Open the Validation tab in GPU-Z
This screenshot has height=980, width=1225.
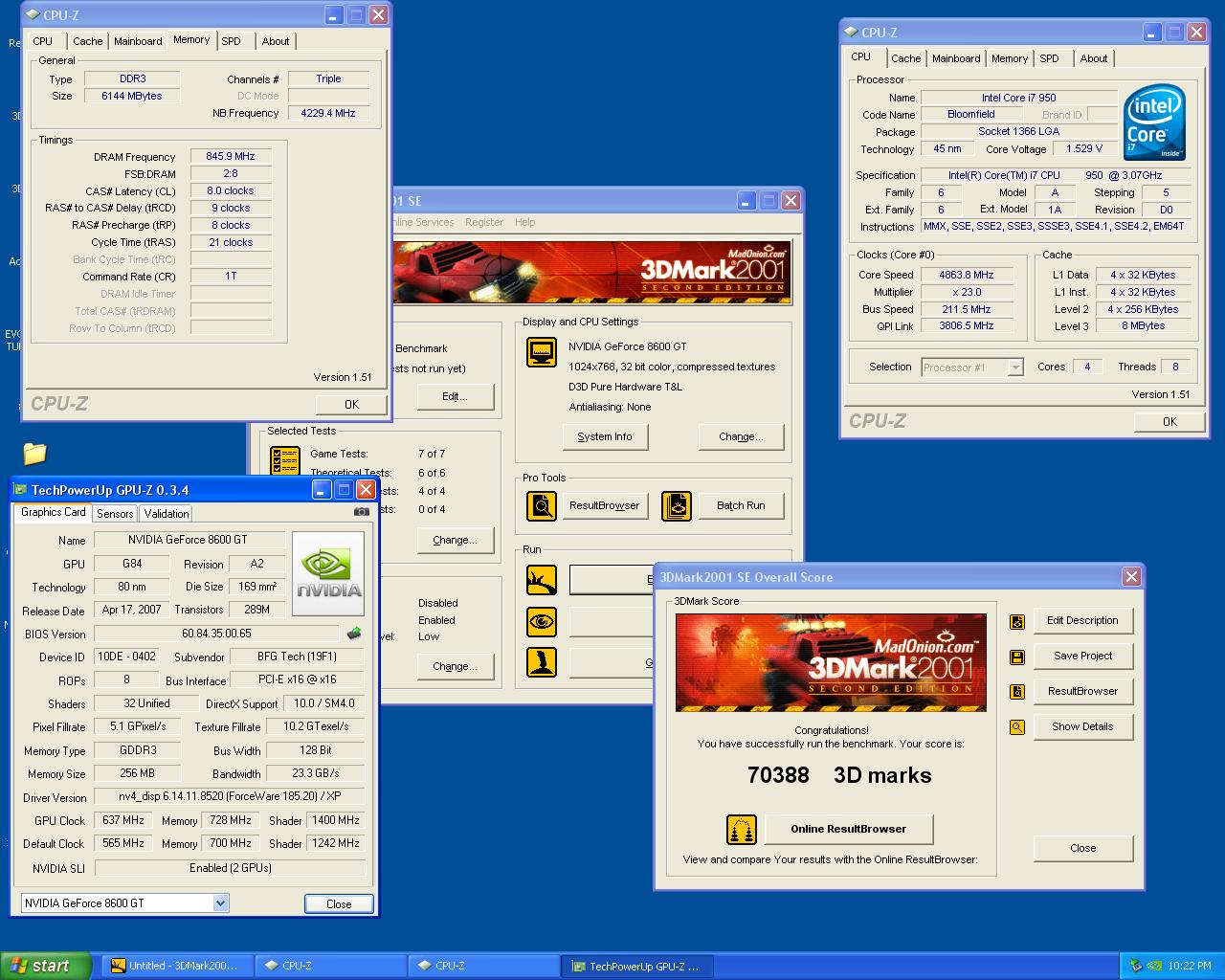click(167, 514)
